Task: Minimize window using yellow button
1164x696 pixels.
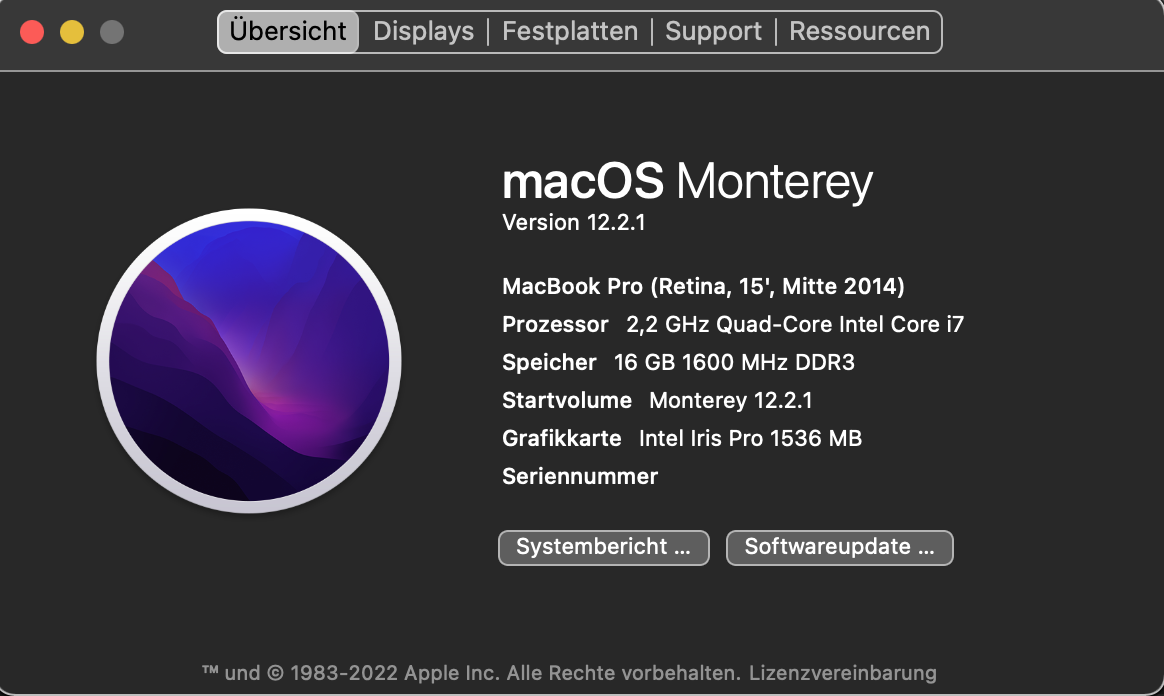Action: coord(72,32)
